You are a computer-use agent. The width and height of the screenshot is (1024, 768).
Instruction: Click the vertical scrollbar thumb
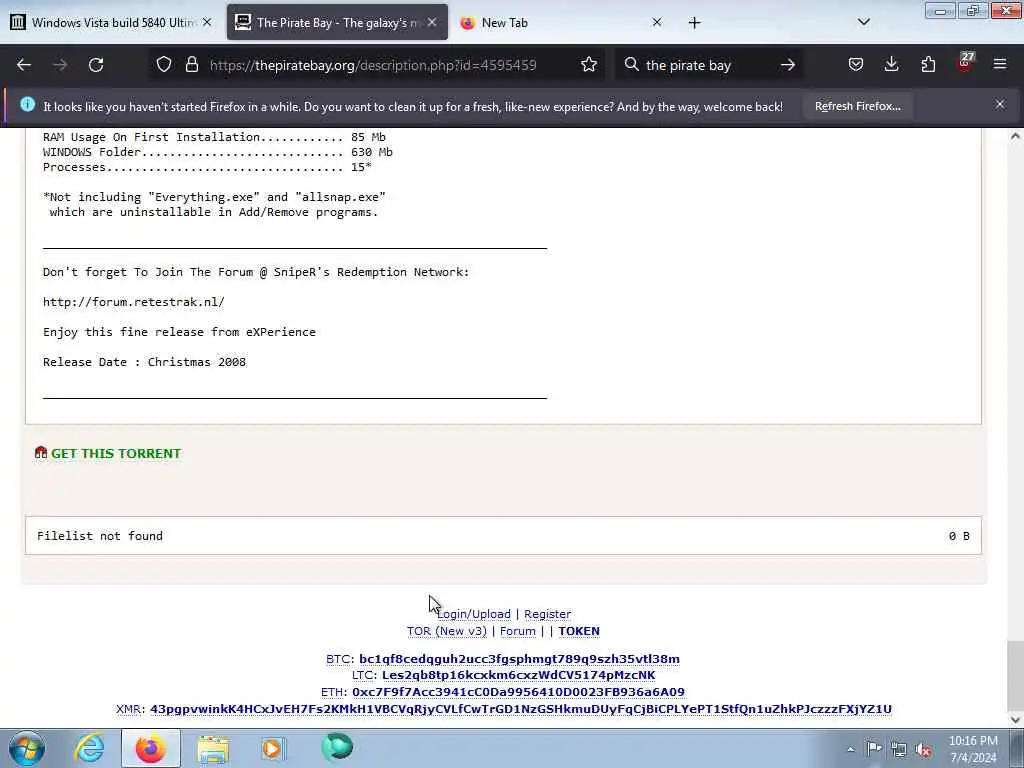[x=1016, y=673]
